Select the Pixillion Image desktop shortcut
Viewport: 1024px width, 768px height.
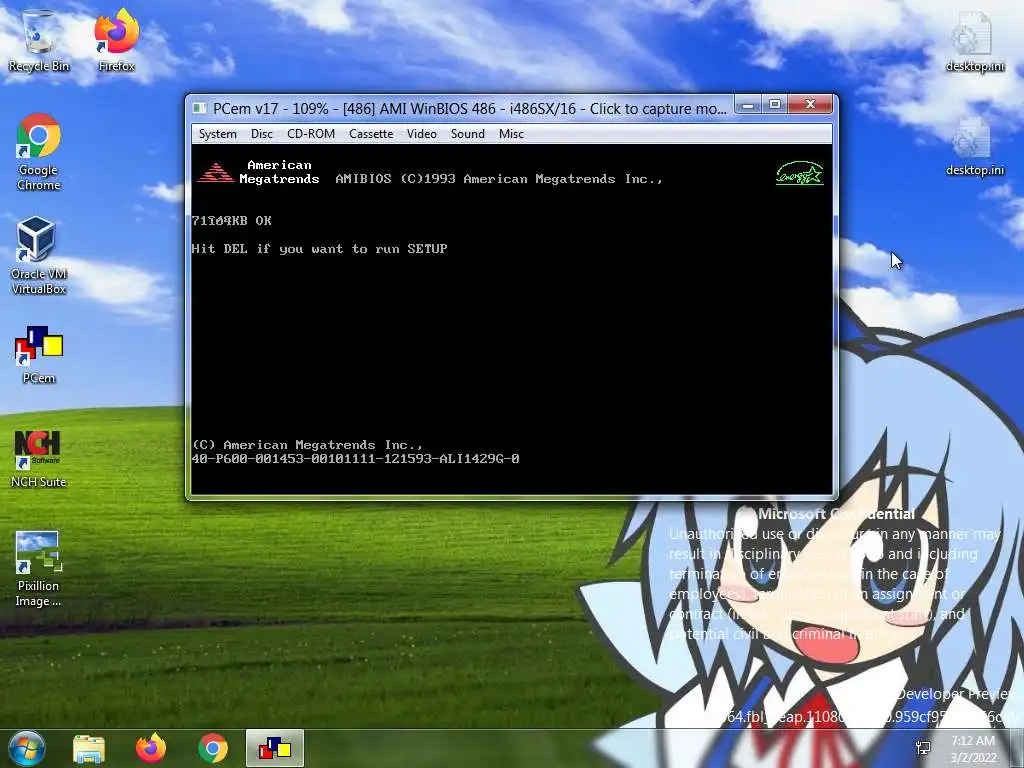tap(39, 569)
